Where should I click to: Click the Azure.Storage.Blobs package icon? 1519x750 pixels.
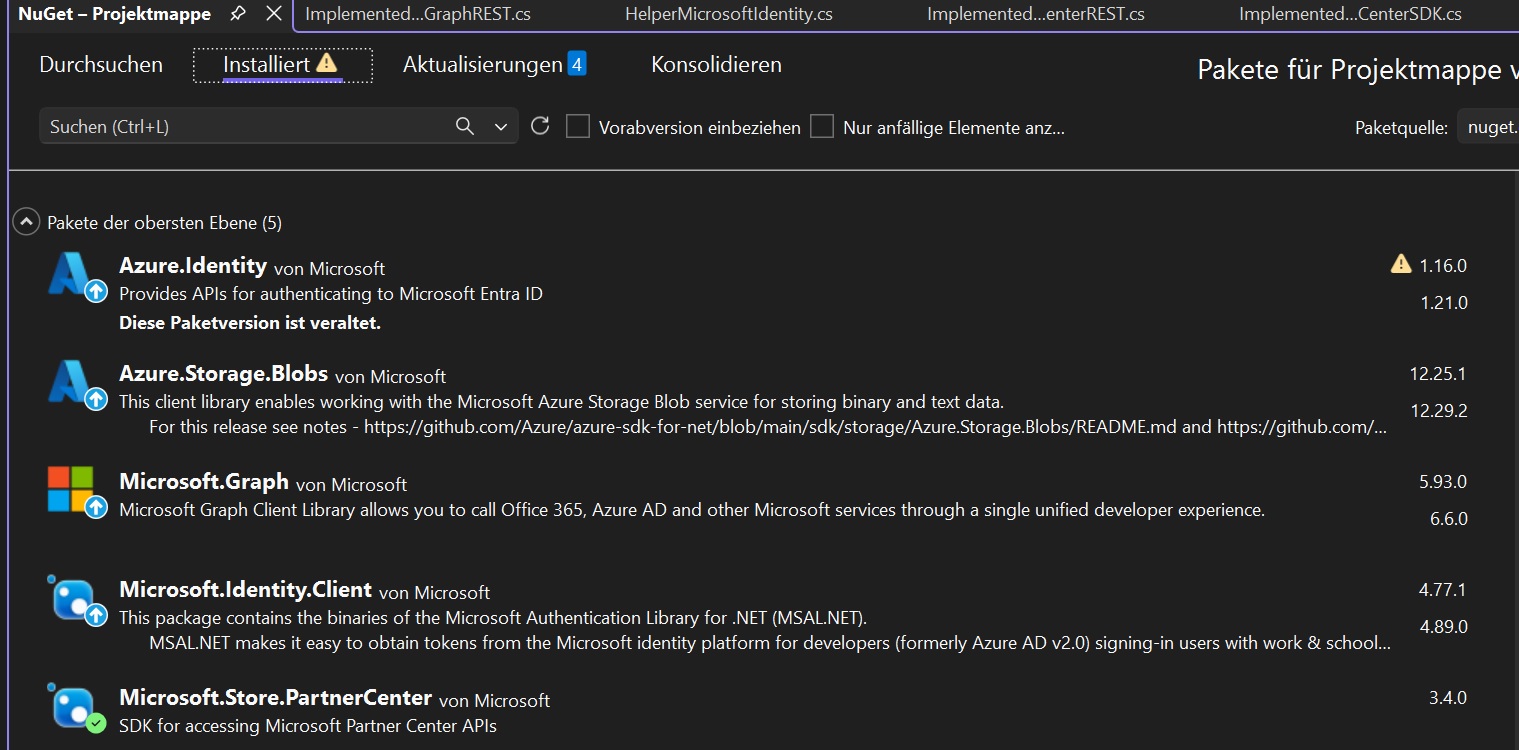tap(75, 384)
